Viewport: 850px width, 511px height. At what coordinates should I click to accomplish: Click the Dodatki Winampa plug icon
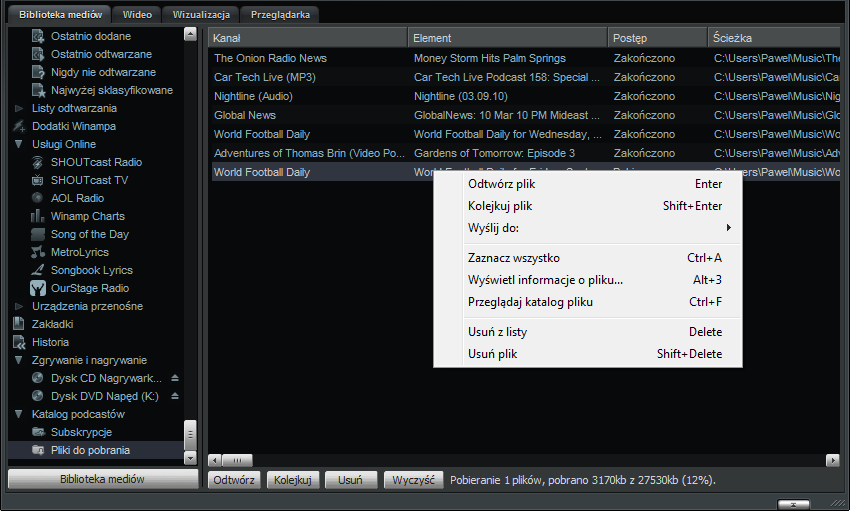19,126
